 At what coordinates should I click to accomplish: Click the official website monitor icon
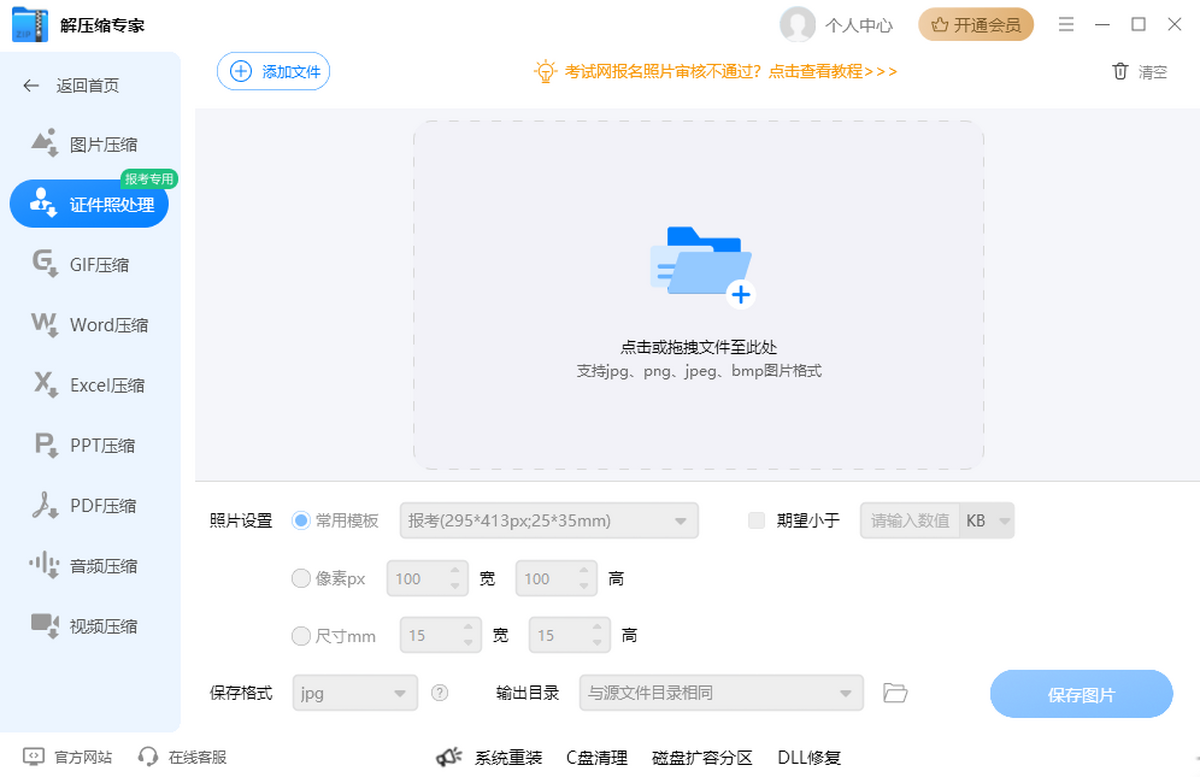coord(33,757)
